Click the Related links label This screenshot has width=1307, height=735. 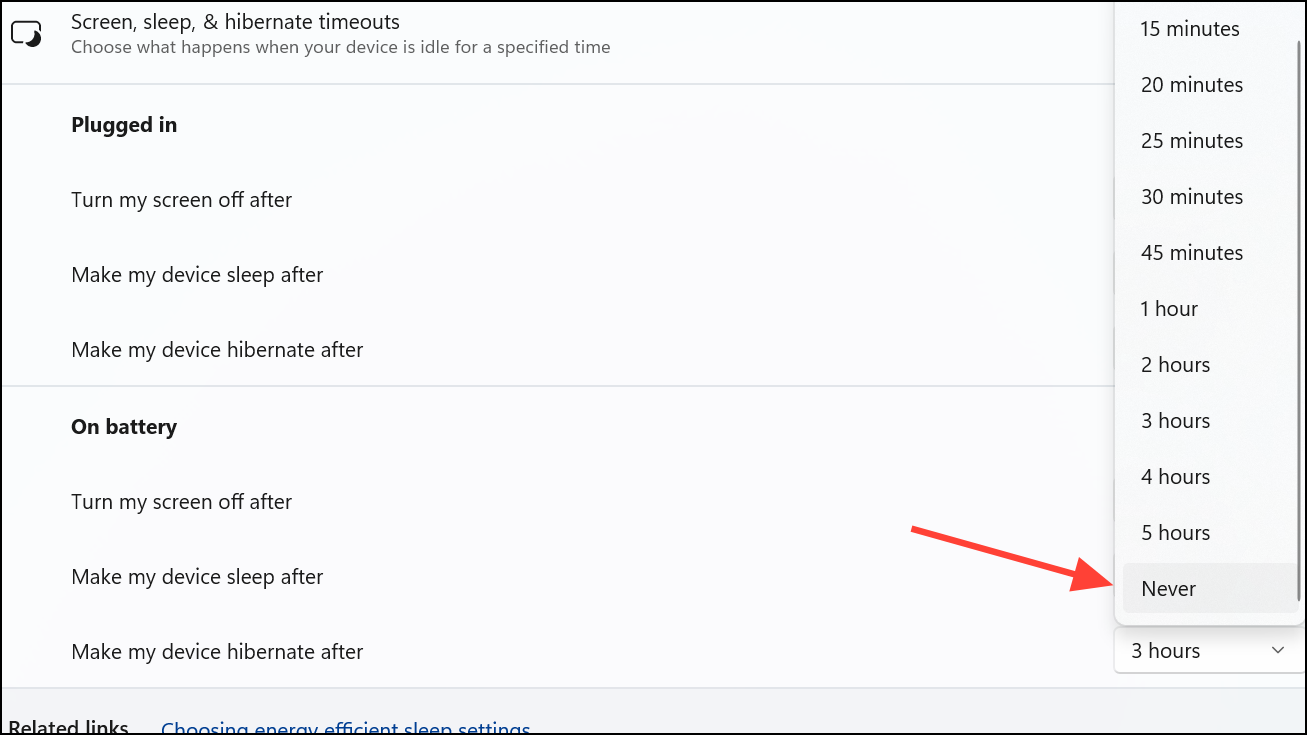click(68, 728)
